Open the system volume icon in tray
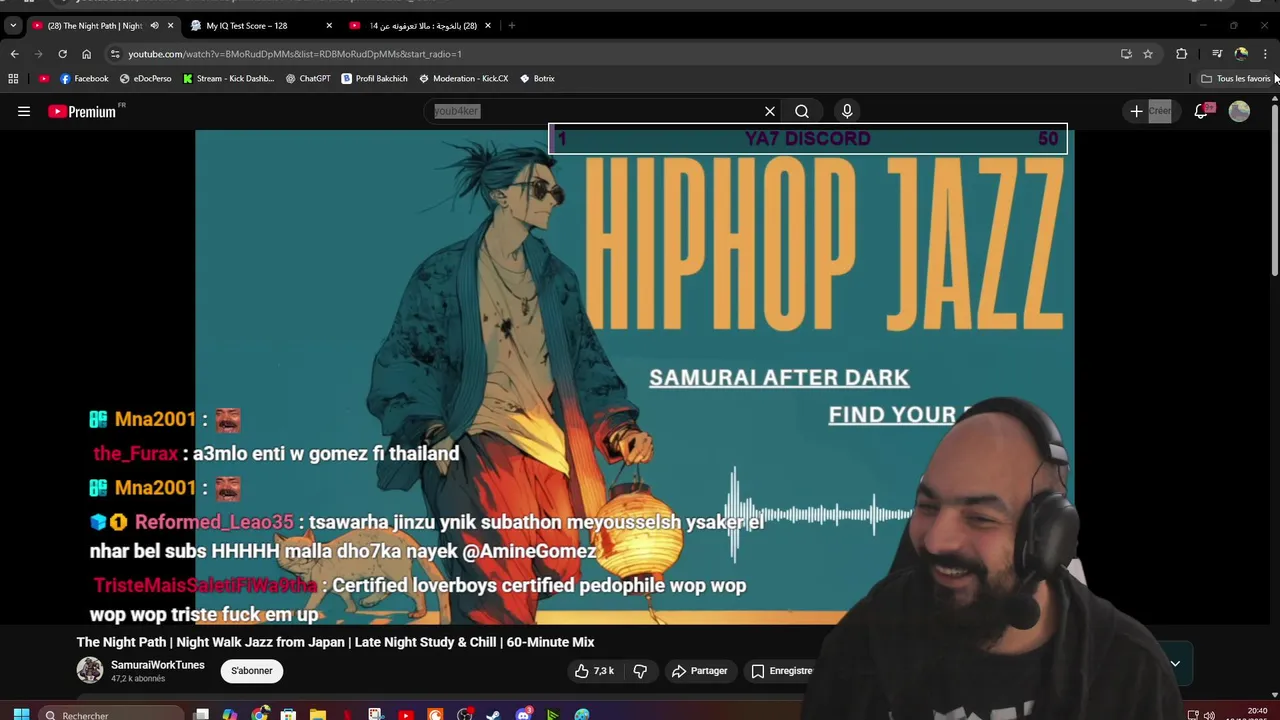The width and height of the screenshot is (1280, 720). coord(1209,715)
